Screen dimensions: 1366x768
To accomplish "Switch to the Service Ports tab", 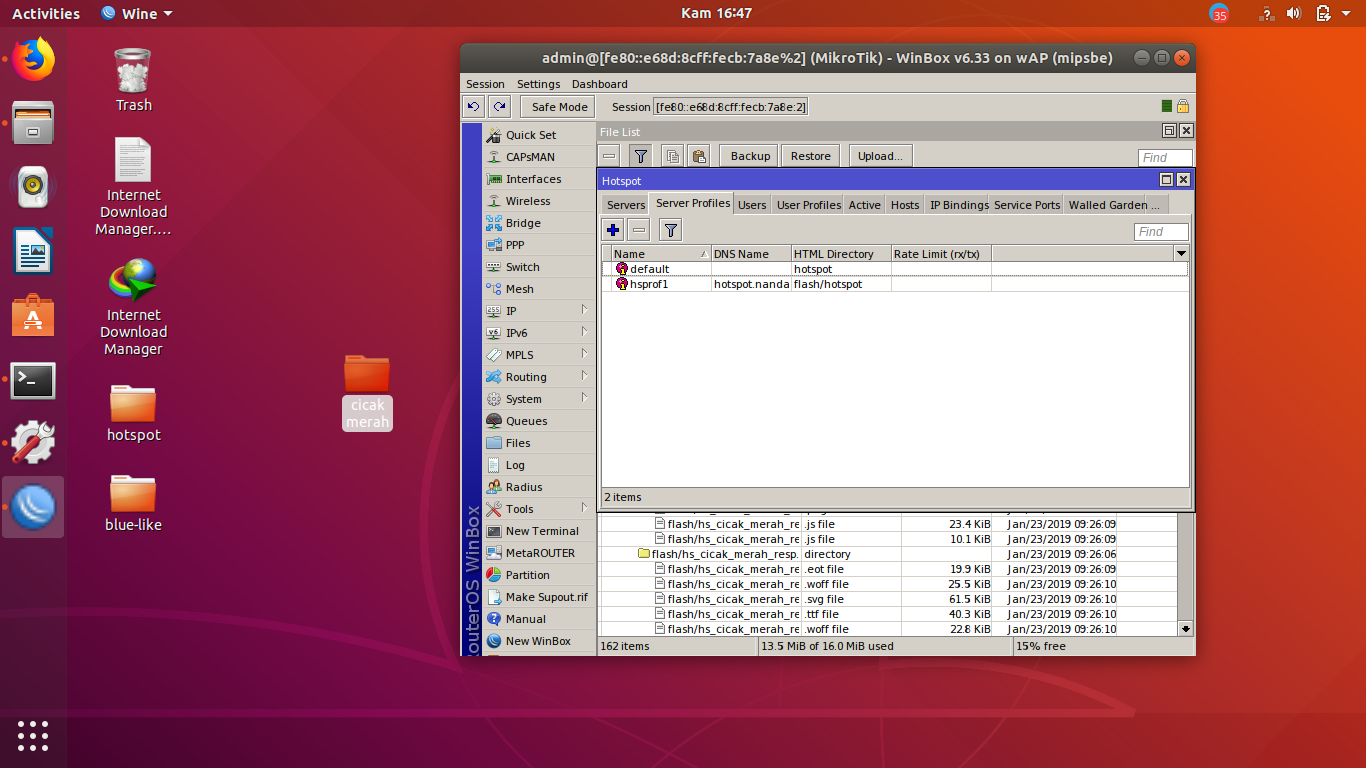I will click(1026, 204).
